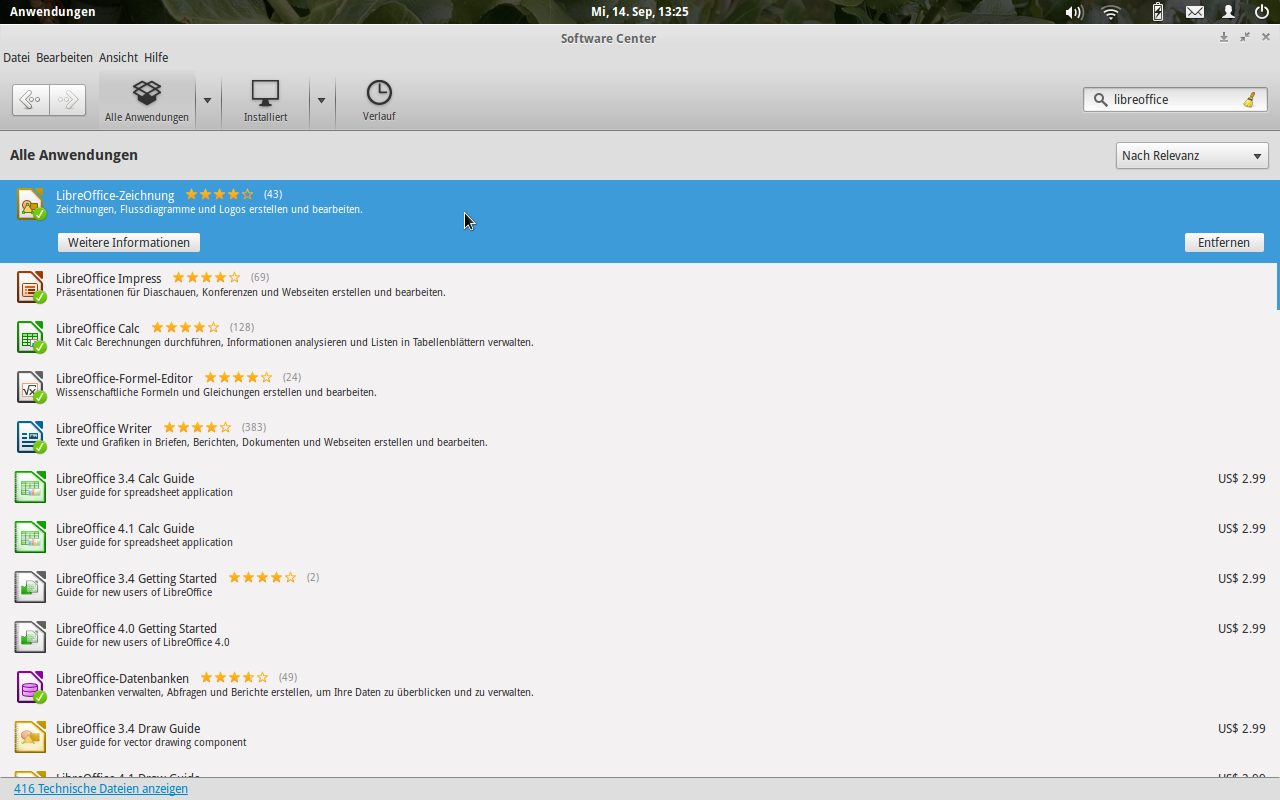Click the US$ 2.99 price of 3.4 Draw Guide

[x=1242, y=728]
